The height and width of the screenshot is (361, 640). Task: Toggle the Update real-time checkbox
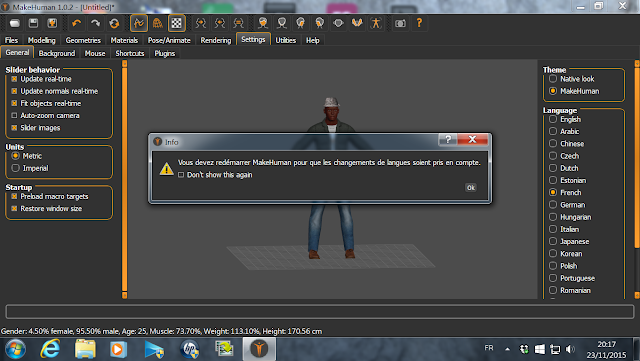pyautogui.click(x=14, y=79)
